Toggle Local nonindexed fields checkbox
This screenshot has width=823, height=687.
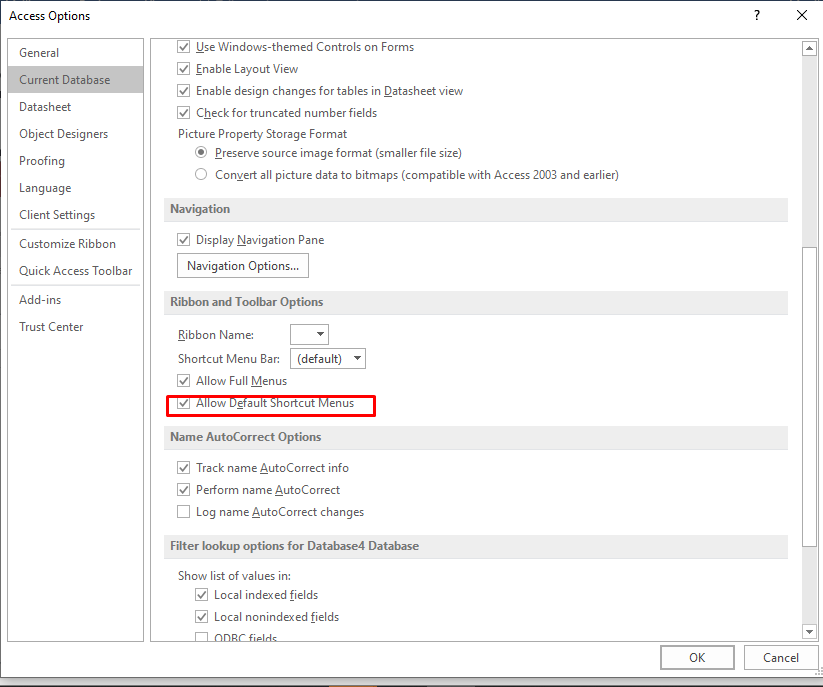tap(202, 617)
